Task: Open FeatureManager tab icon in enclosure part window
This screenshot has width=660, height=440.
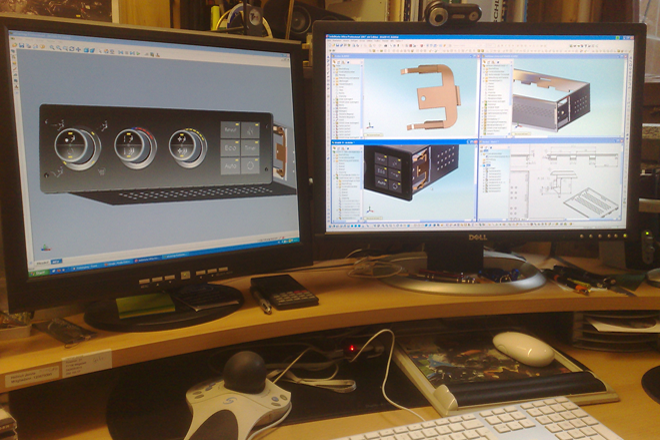Action: coord(484,62)
